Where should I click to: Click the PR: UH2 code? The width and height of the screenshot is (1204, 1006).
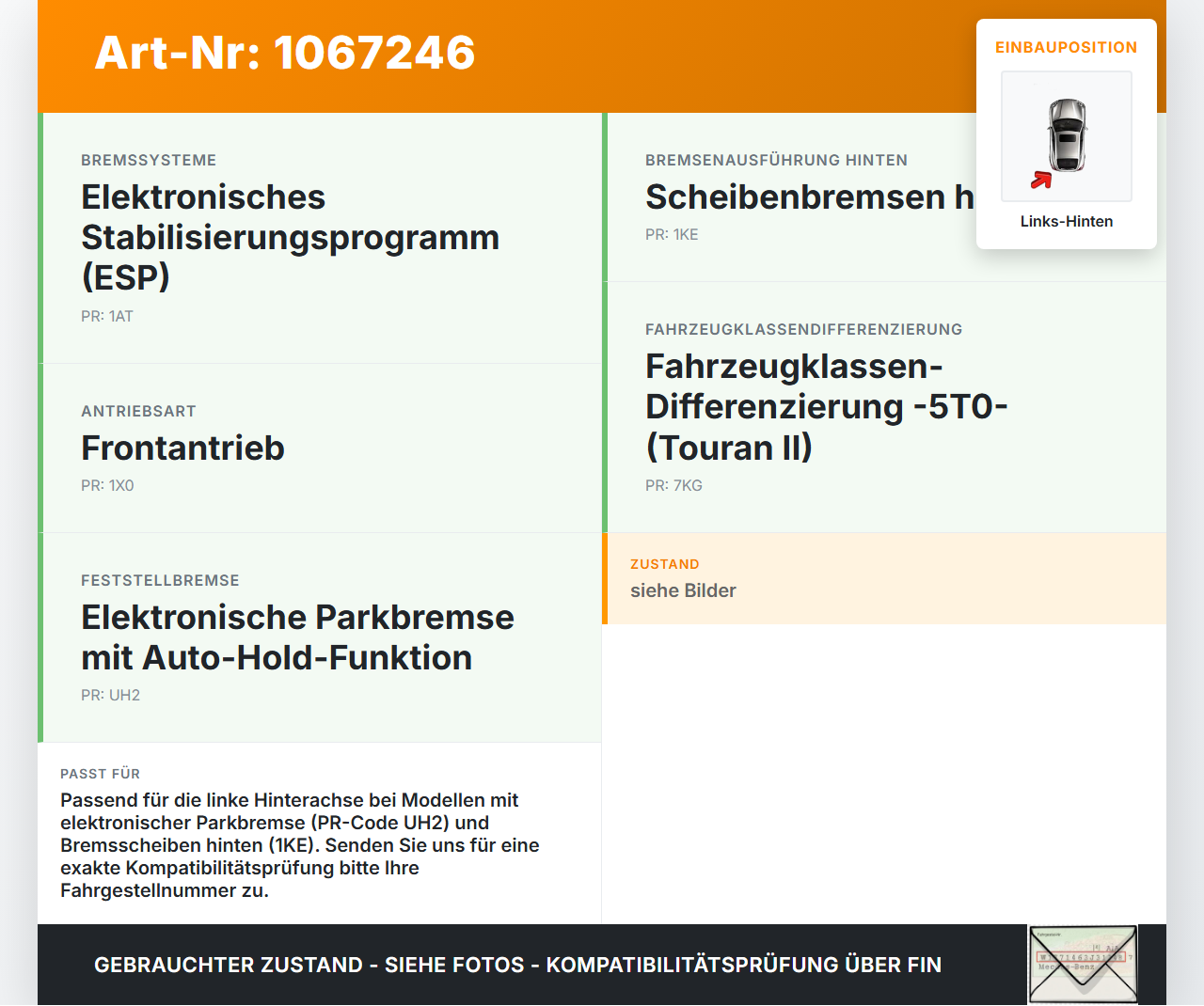click(110, 695)
